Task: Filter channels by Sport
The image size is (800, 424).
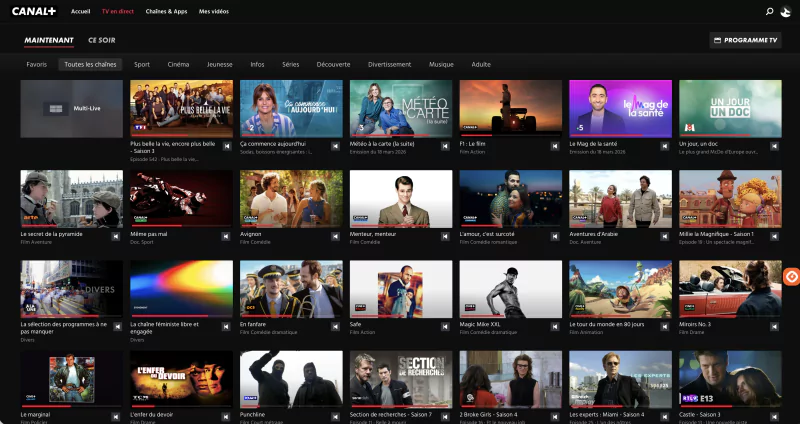Action: pos(142,64)
